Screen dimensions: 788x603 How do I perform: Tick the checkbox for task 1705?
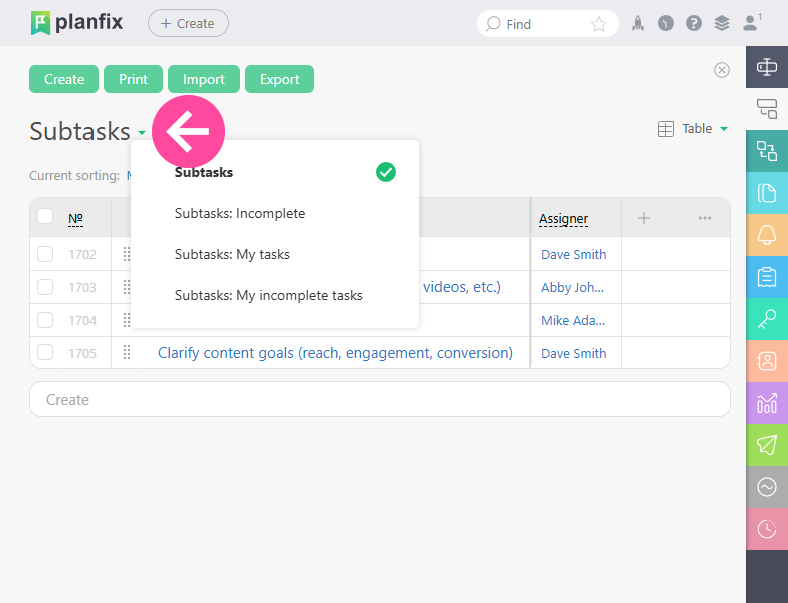(45, 353)
